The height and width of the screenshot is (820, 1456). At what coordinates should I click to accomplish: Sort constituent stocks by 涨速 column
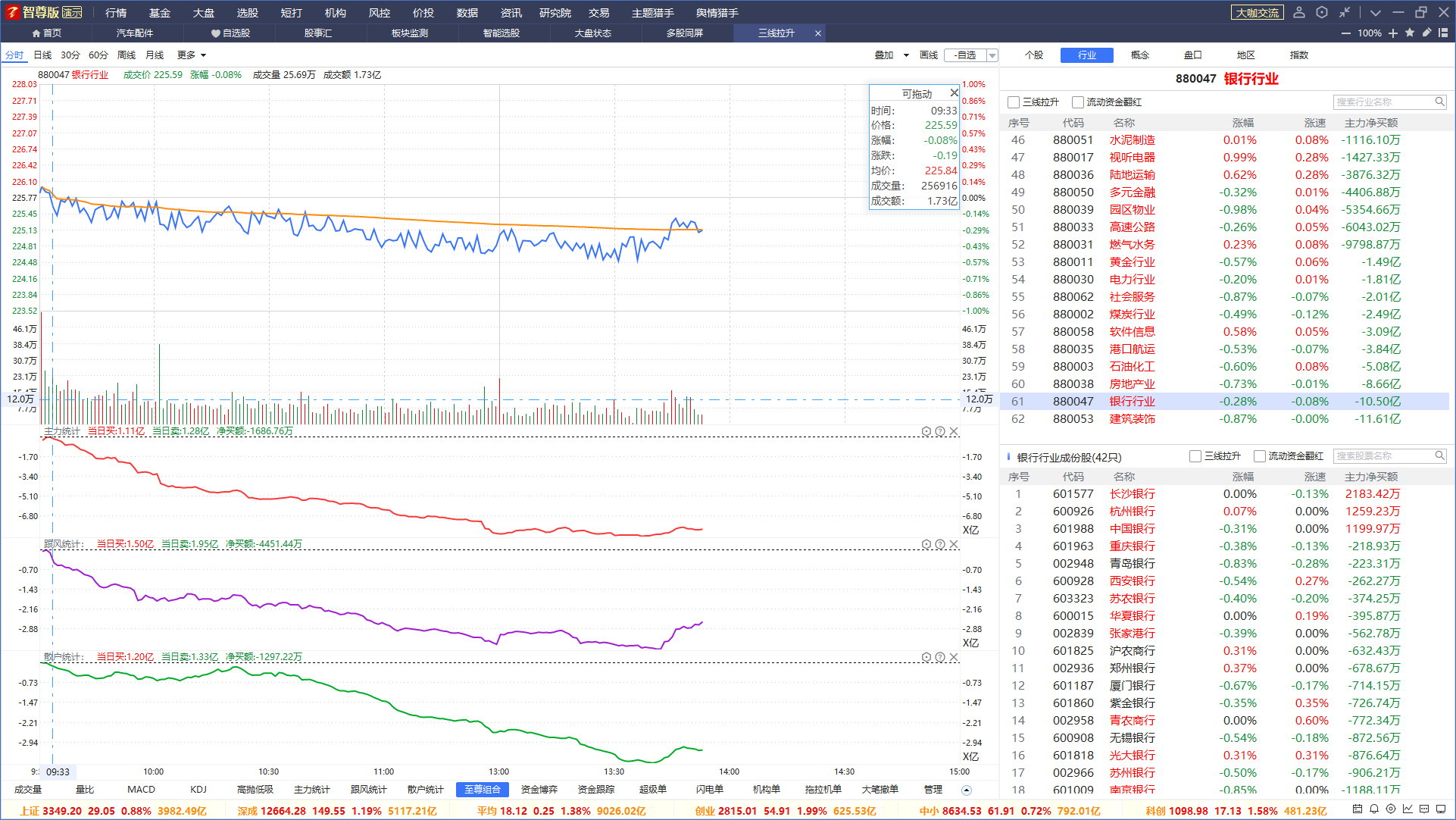[x=1315, y=477]
